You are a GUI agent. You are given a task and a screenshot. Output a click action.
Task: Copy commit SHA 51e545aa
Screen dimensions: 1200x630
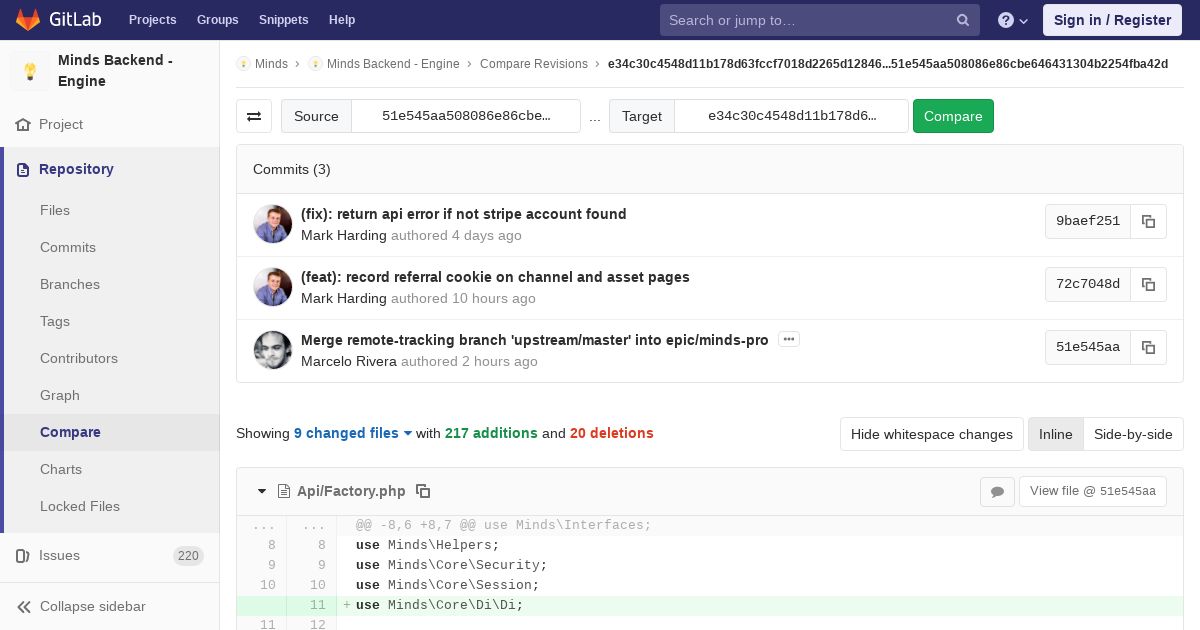1148,347
